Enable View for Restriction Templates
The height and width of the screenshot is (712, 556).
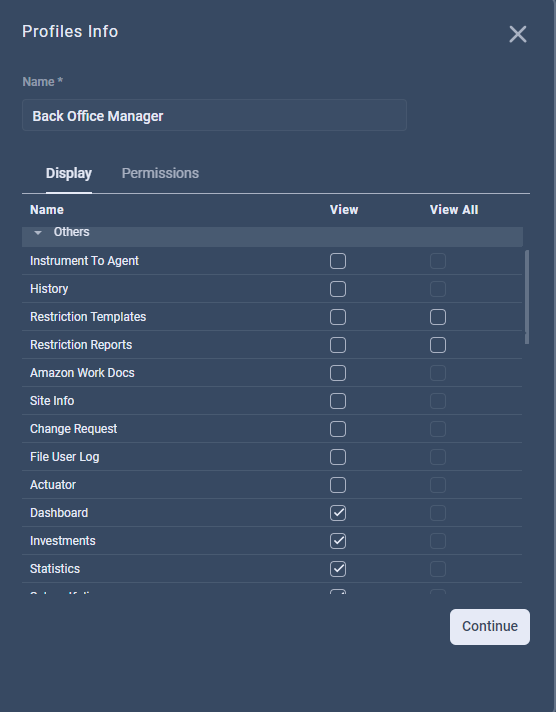click(x=338, y=317)
